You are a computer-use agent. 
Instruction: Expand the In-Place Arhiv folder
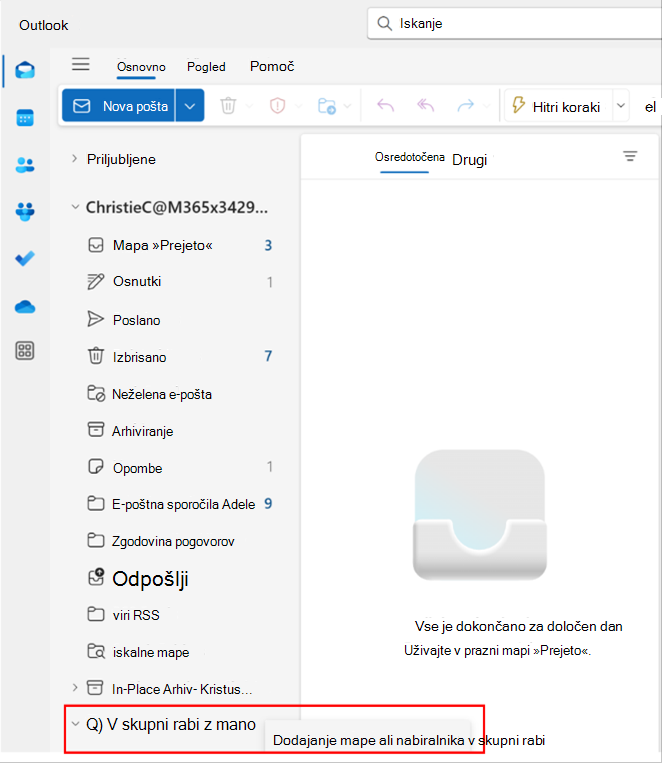tap(74, 688)
